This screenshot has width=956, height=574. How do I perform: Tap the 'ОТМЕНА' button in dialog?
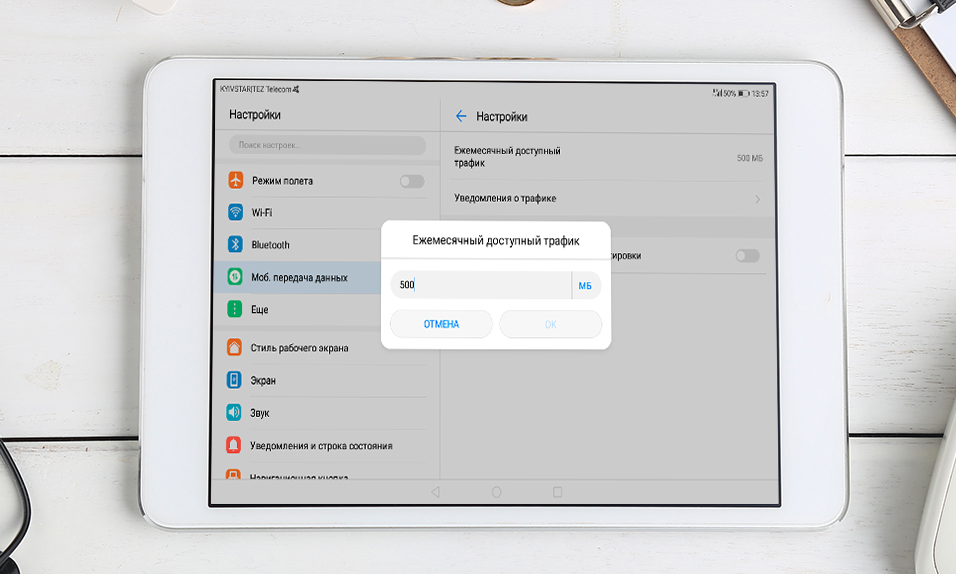[441, 324]
